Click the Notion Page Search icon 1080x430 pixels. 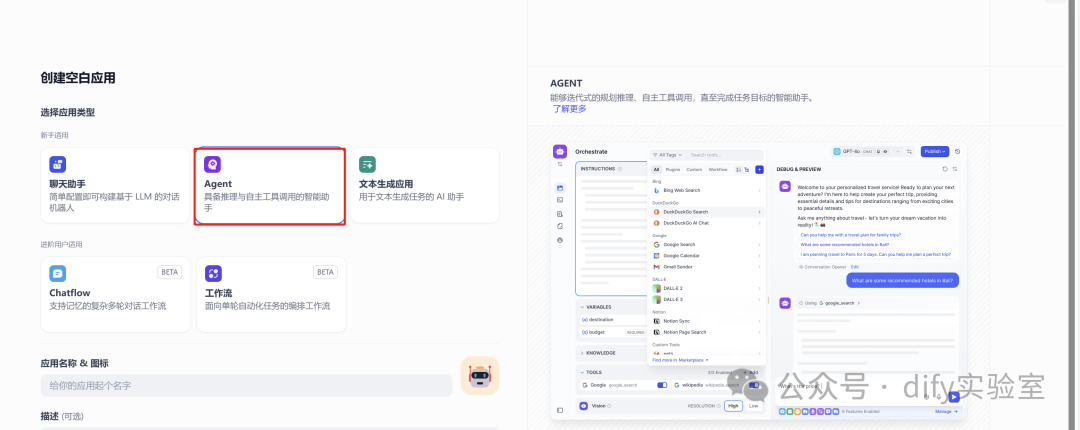click(x=656, y=332)
